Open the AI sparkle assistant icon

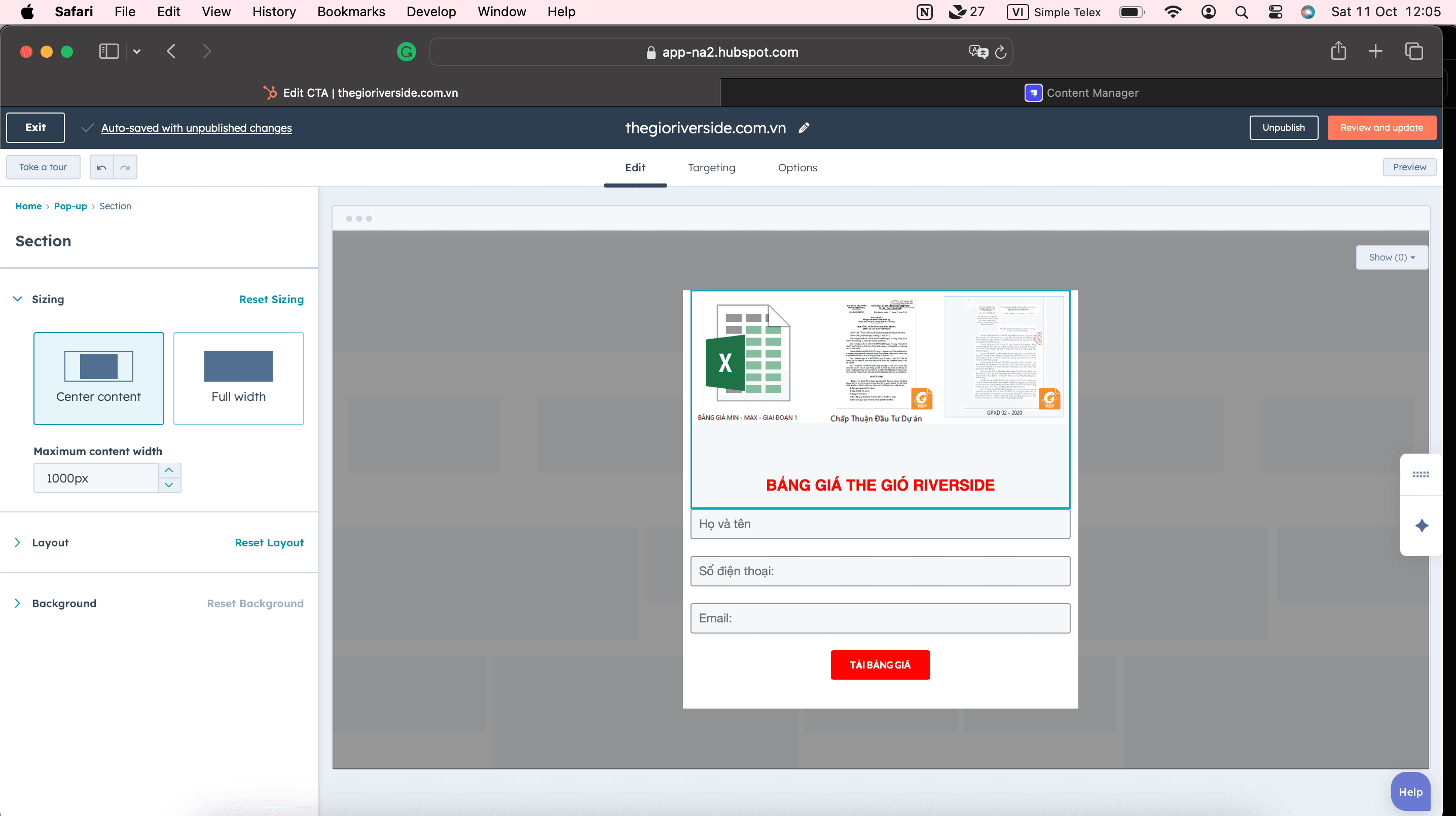1422,526
